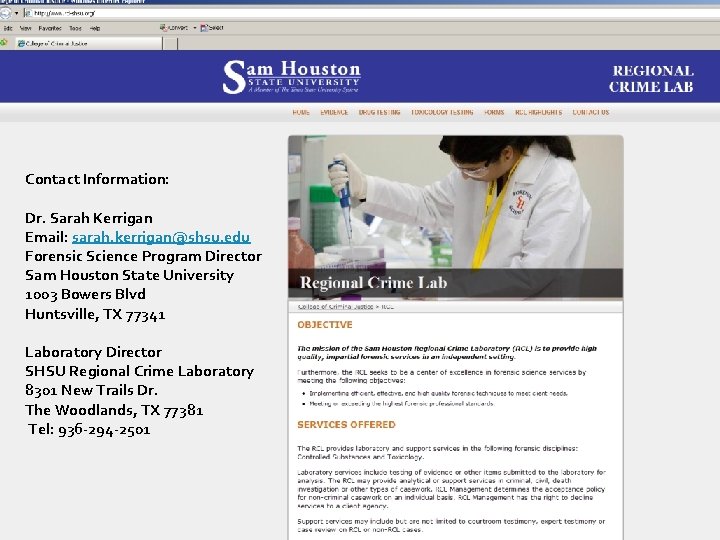Click the SERVICES OFFERED section heading
Viewport: 720px width, 540px height.
[346, 425]
